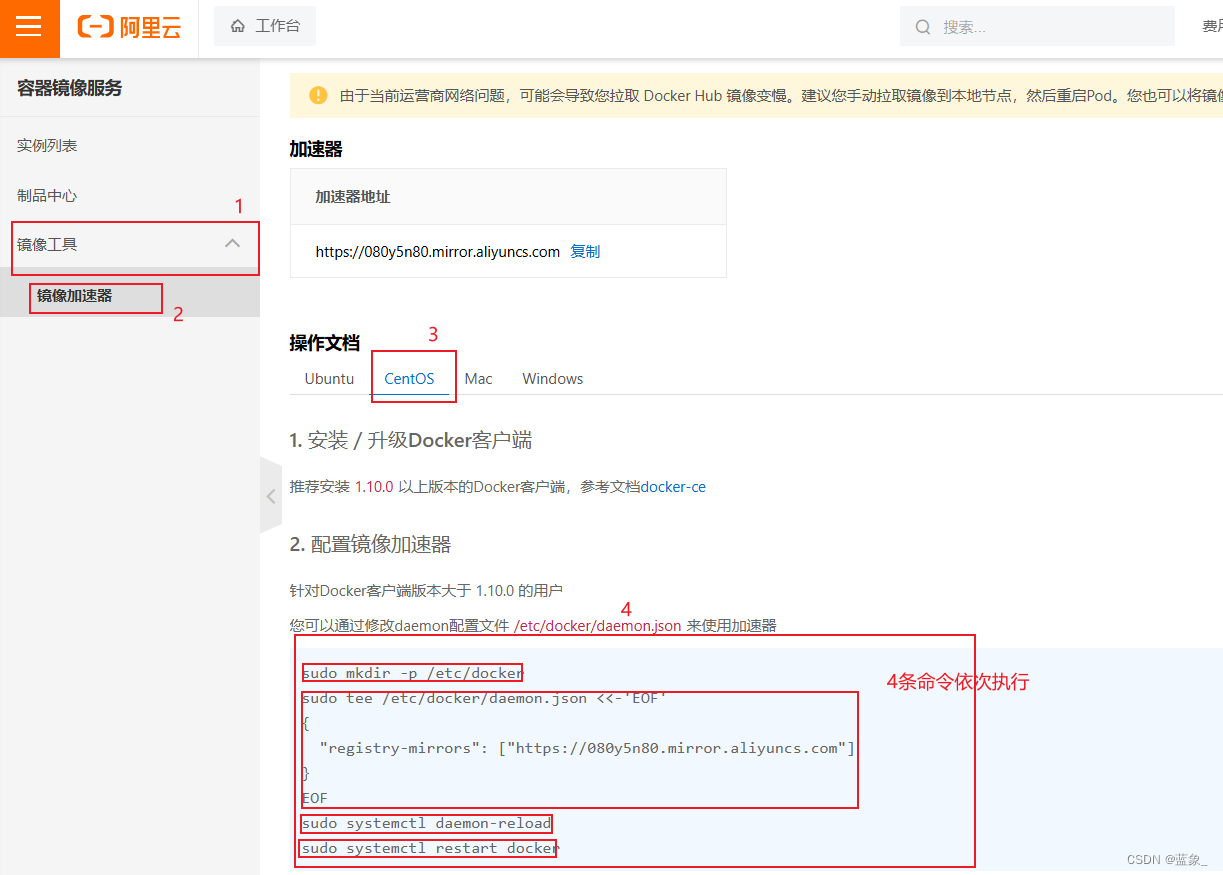This screenshot has width=1223, height=875.
Task: Click the sudo systemctl daemon-reload line
Action: (426, 823)
